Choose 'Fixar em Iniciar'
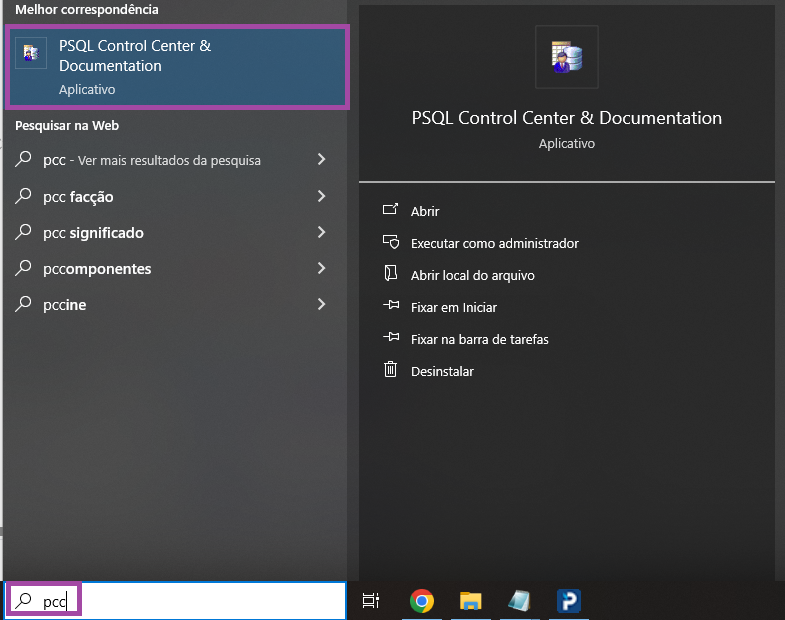The width and height of the screenshot is (785, 620). 454,307
